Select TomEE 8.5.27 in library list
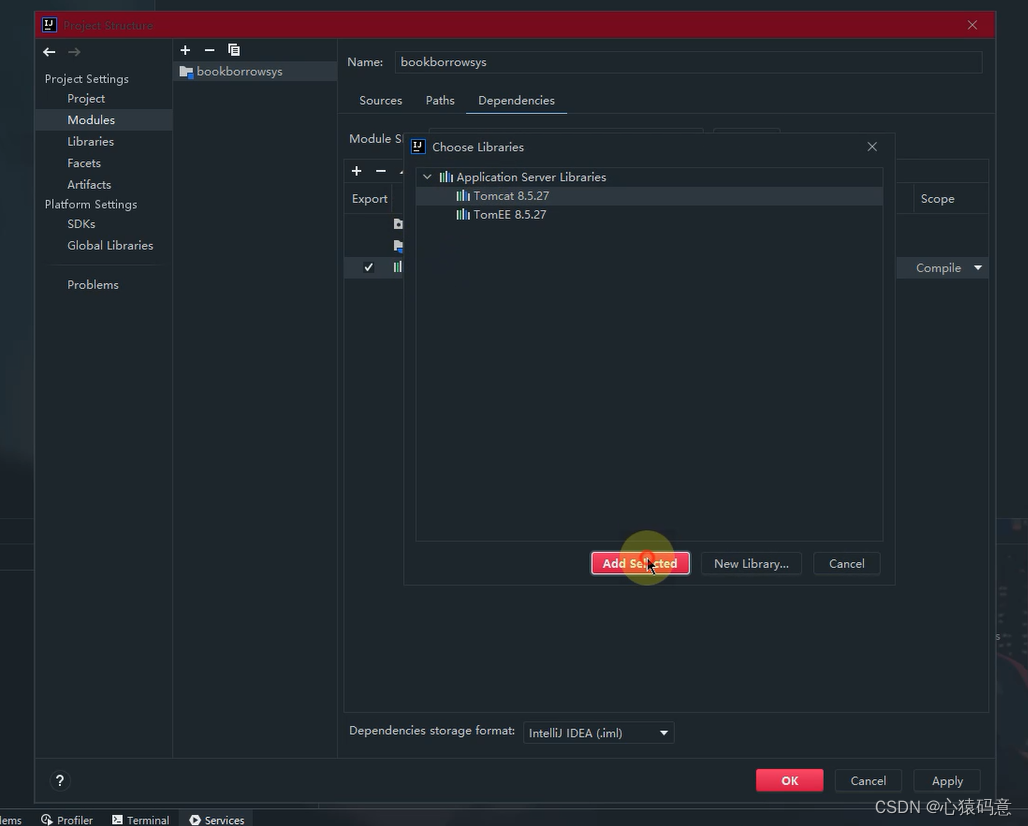The width and height of the screenshot is (1028, 826). [x=649, y=214]
